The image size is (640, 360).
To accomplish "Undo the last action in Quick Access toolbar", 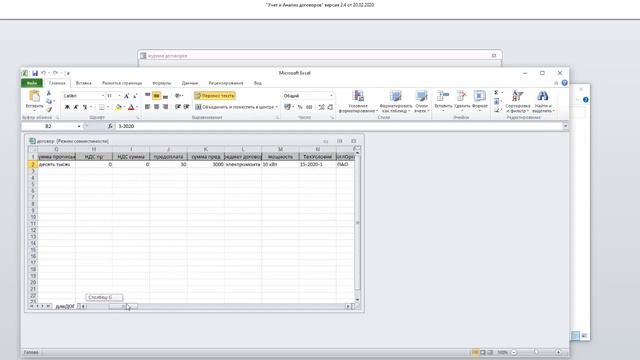I will 43,73.
